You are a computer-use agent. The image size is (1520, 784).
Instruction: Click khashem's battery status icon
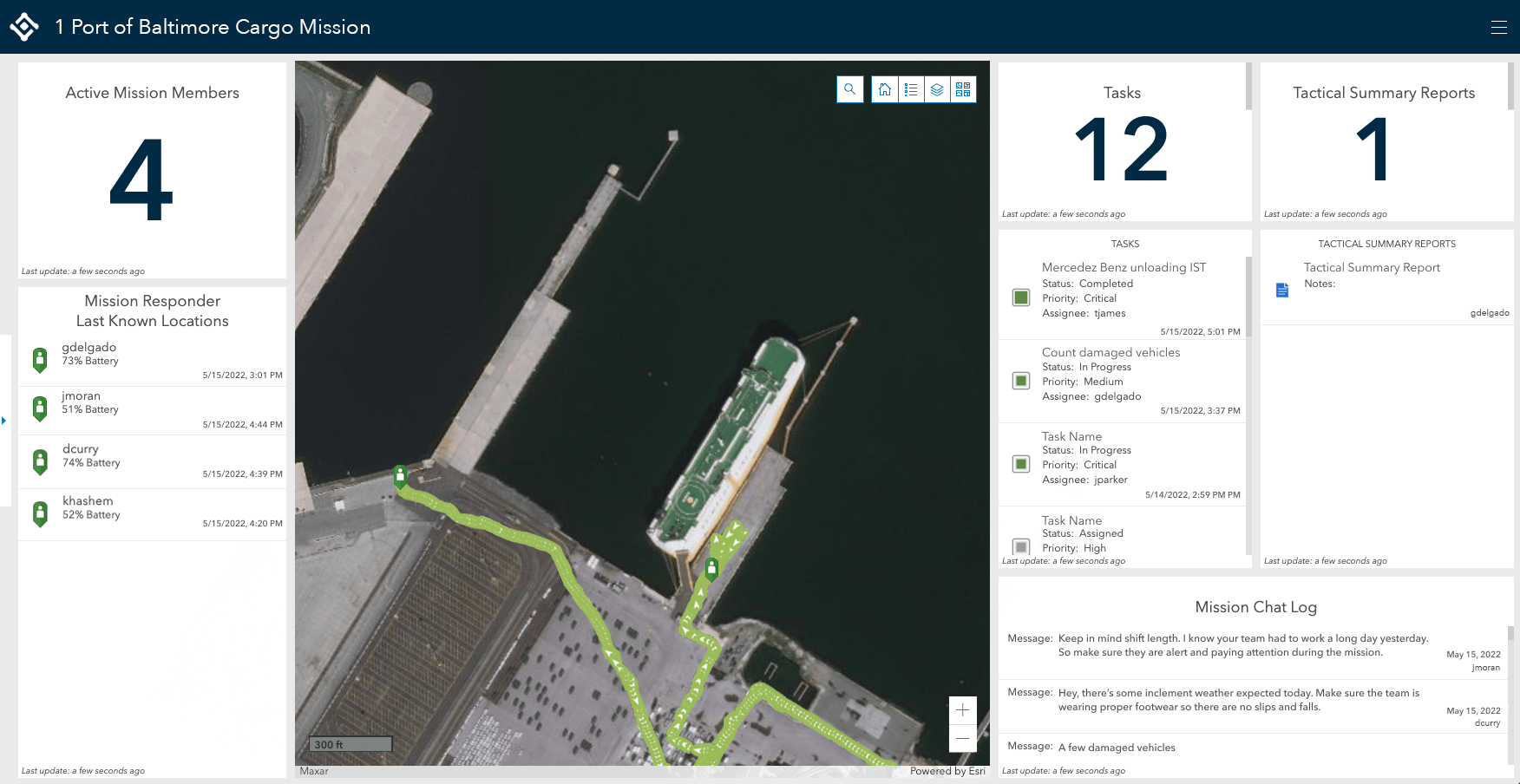(x=39, y=513)
